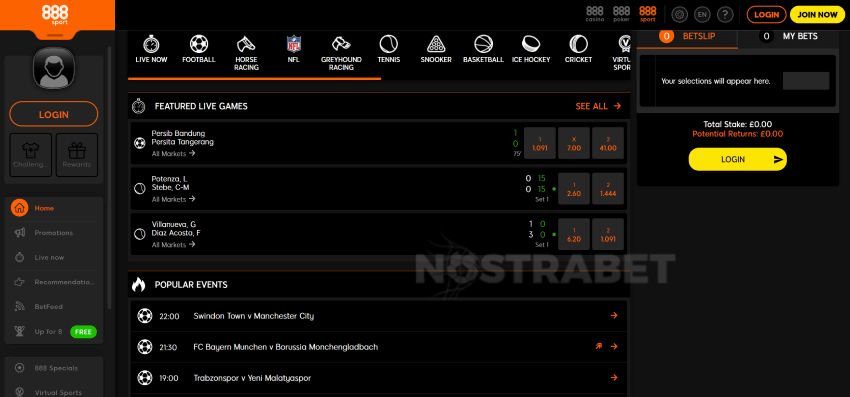Switch to 888 poker site
Screen dimensions: 850x397
point(621,14)
